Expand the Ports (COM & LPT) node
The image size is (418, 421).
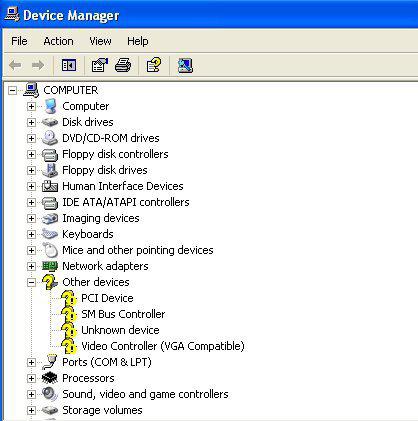[x=31, y=362]
